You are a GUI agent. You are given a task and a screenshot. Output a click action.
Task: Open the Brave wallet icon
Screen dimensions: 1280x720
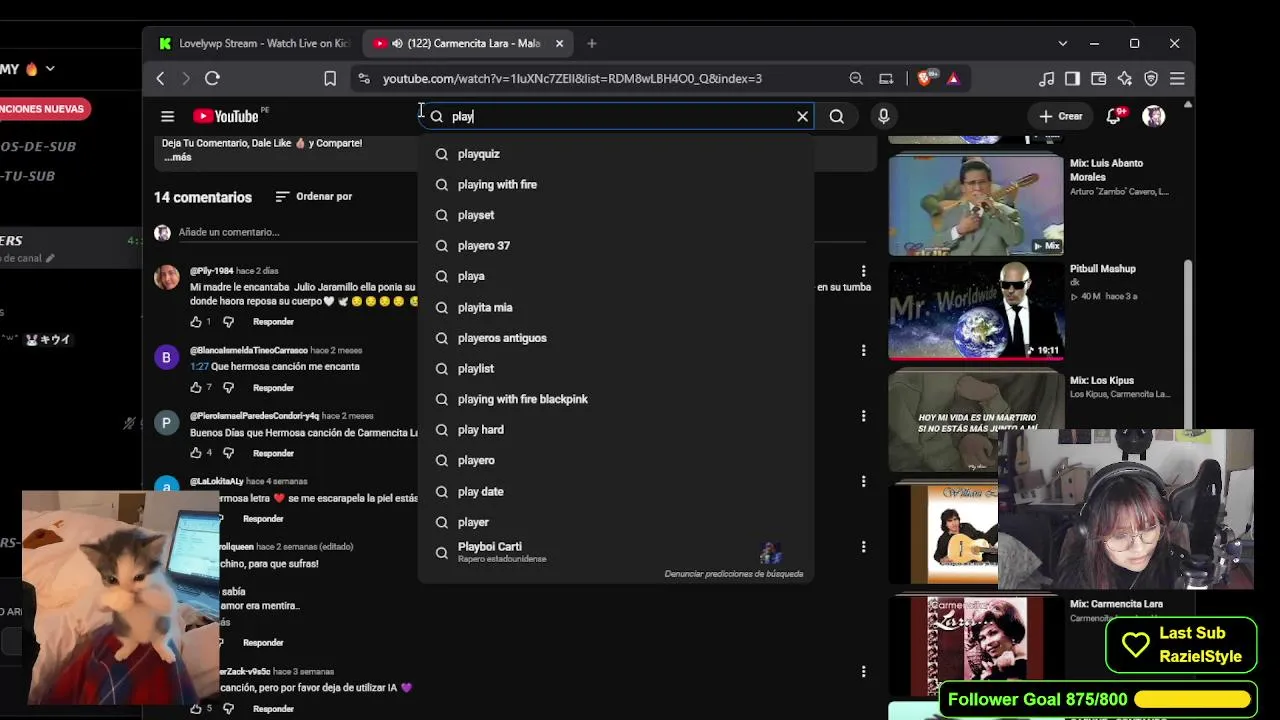click(1098, 78)
